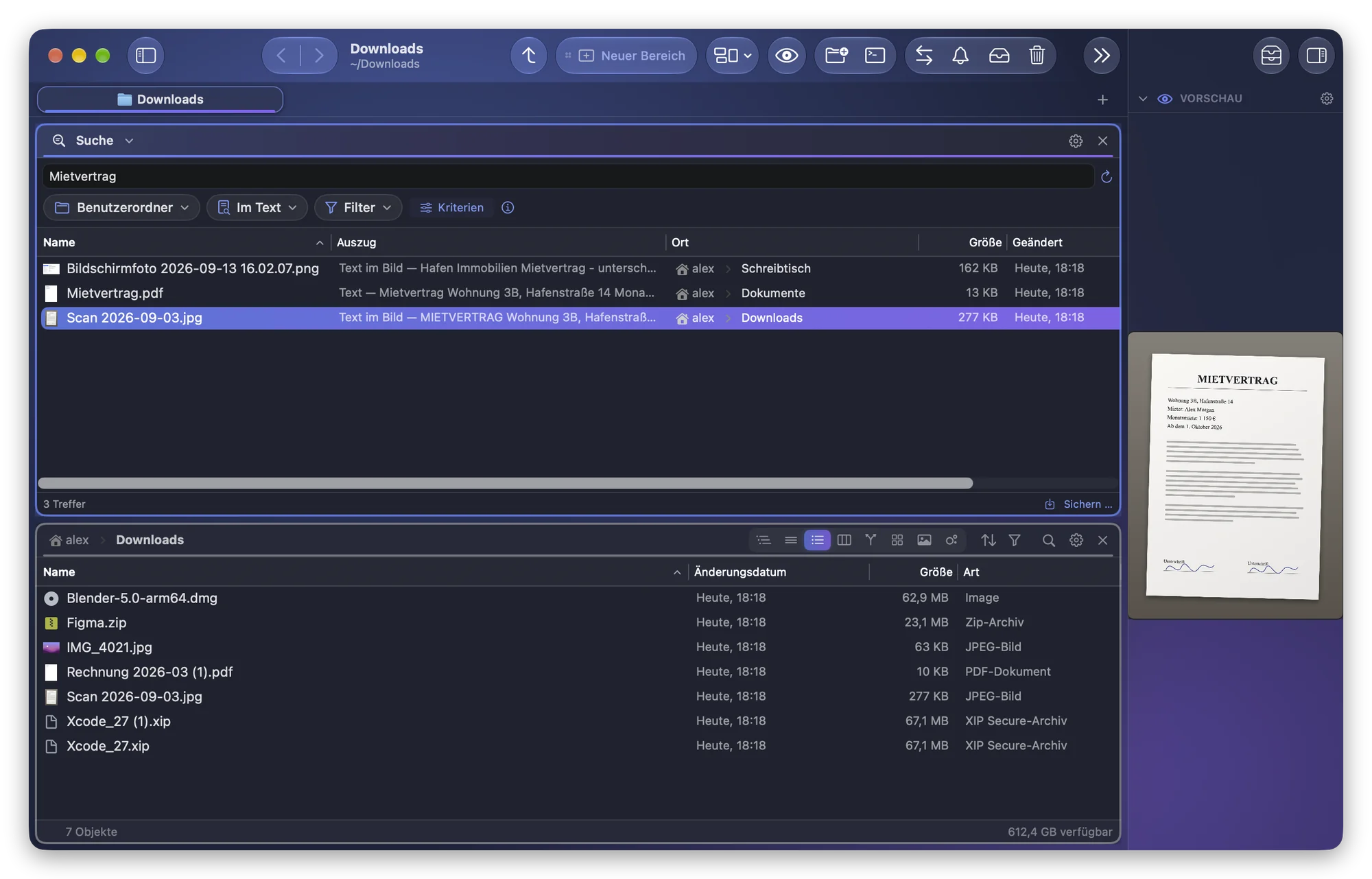Click the trash icon in toolbar
The height and width of the screenshot is (879, 1372).
click(x=1037, y=56)
